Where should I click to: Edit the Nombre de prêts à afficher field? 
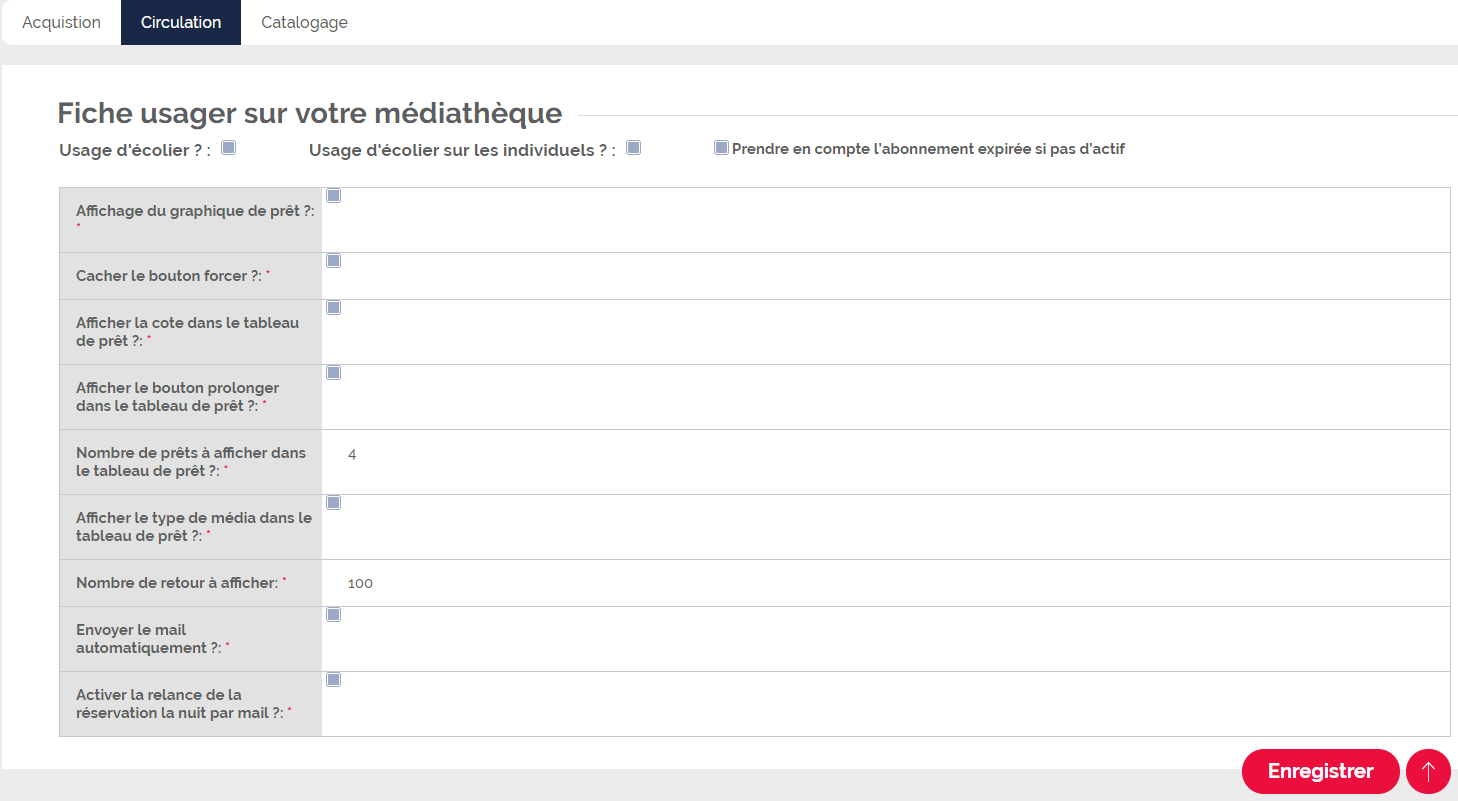click(x=885, y=455)
